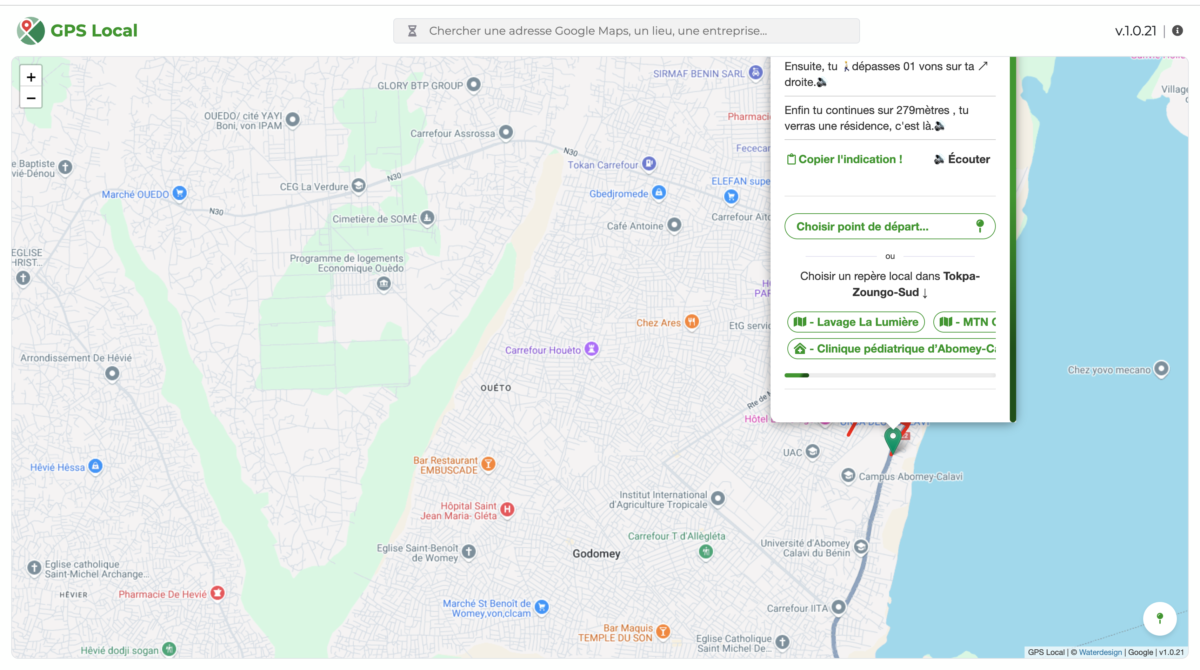The width and height of the screenshot is (1200, 670).
Task: Activate the Écouter audio option
Action: click(961, 158)
